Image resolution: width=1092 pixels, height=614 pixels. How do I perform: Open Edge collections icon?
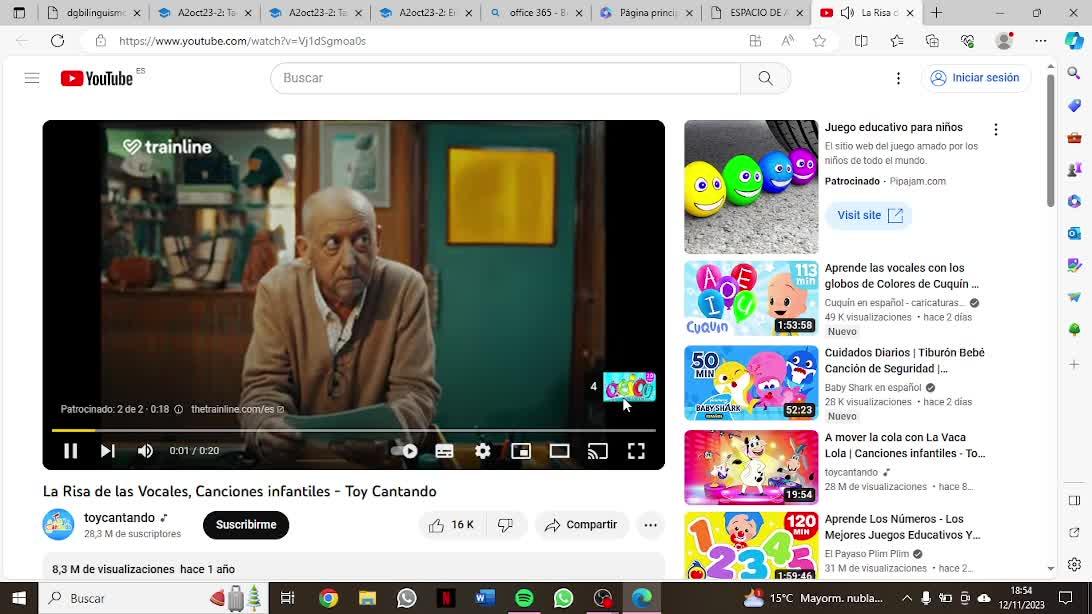point(932,41)
